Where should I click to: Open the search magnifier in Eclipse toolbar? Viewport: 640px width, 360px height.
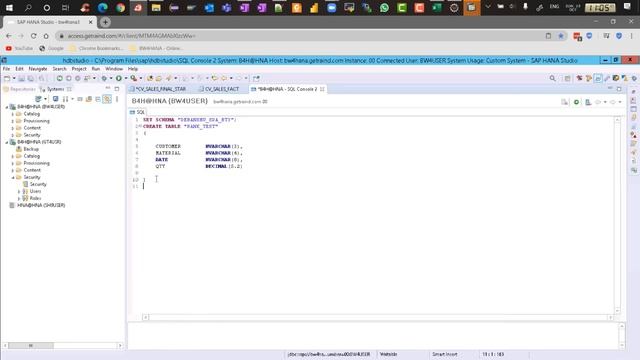click(552, 78)
